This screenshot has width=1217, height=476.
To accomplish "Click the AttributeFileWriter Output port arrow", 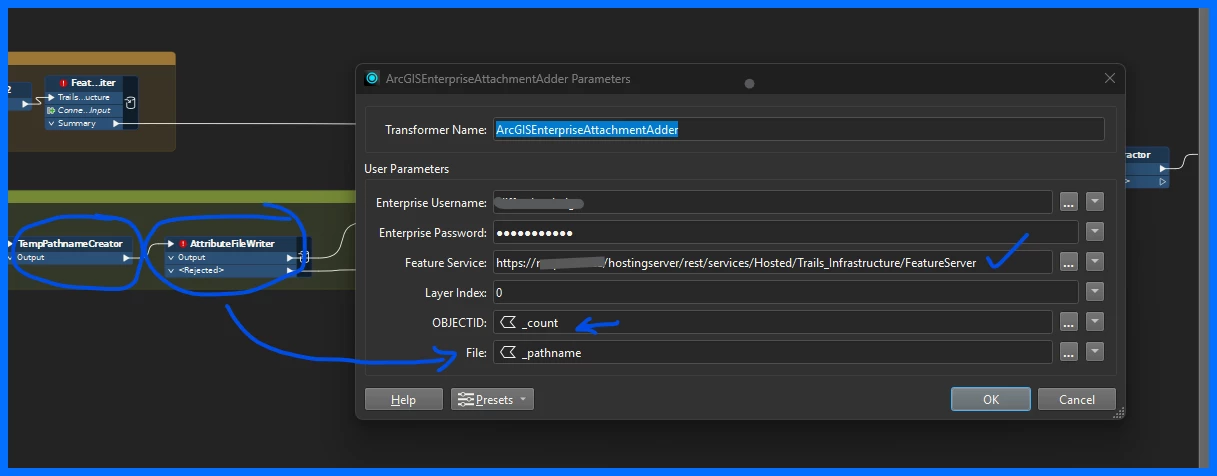I will tap(291, 257).
